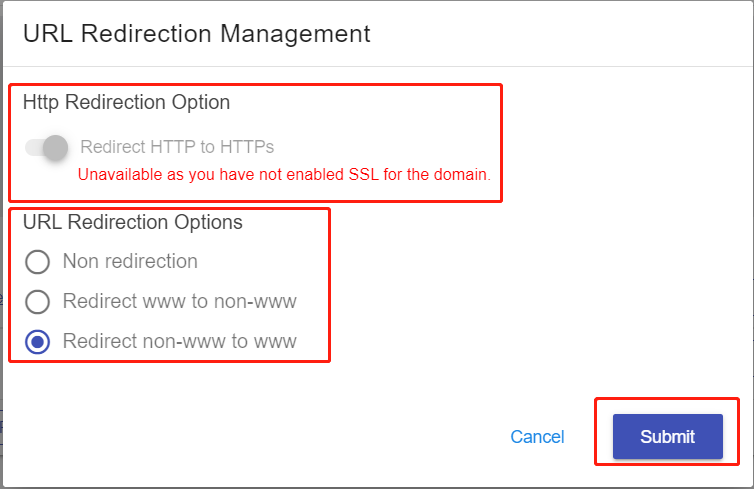Choose Redirect www to non-www radio circle
The height and width of the screenshot is (489, 754).
coord(37,302)
